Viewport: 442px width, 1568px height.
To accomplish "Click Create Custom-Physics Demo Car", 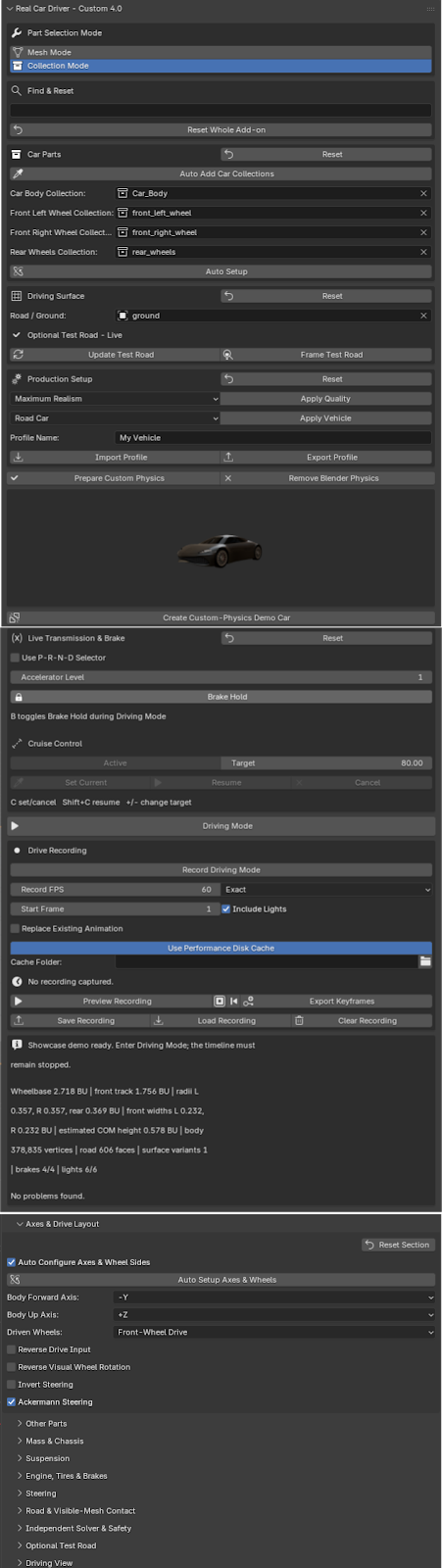I will (x=221, y=618).
